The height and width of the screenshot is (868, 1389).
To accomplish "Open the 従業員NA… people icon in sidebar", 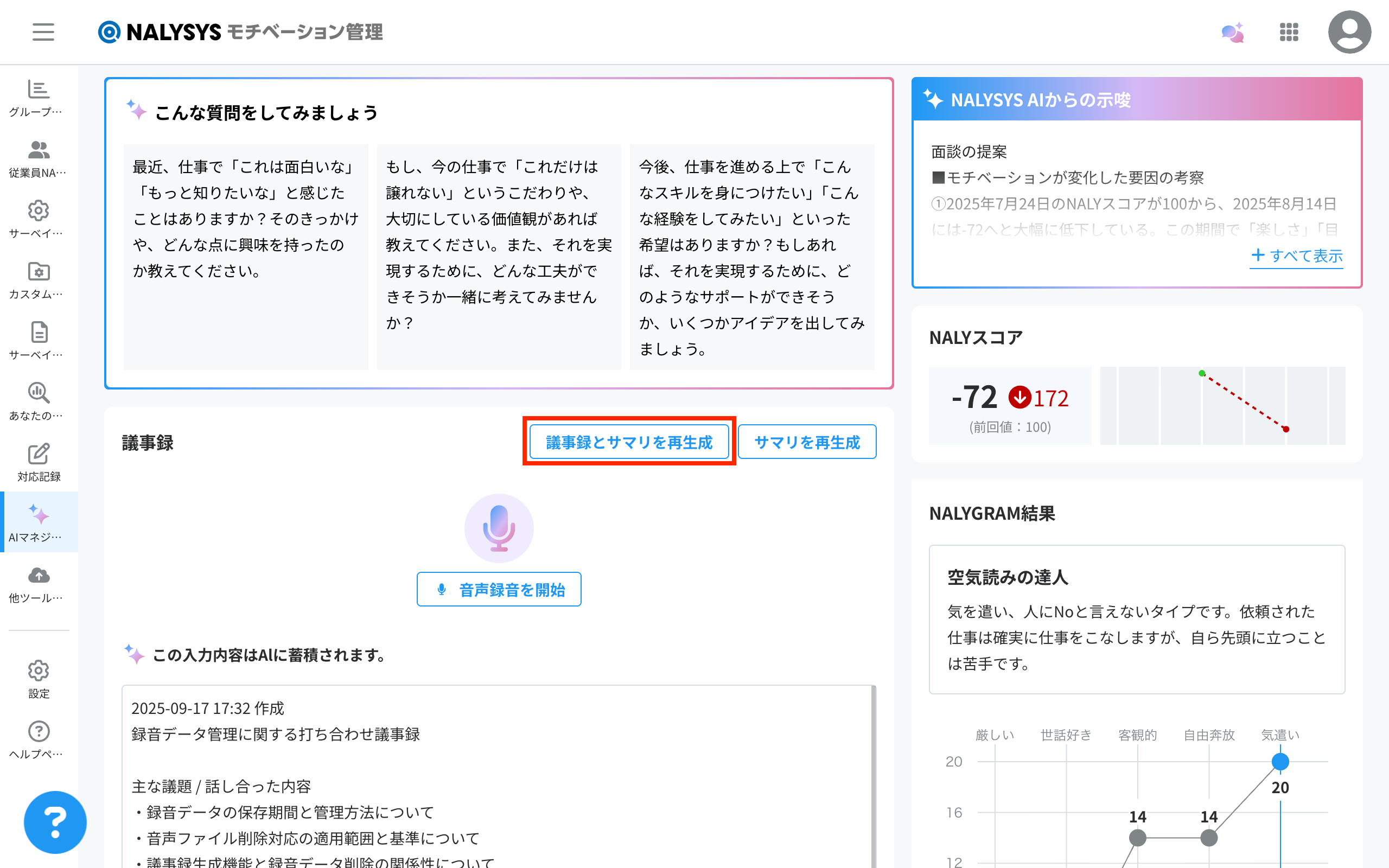I will [39, 158].
